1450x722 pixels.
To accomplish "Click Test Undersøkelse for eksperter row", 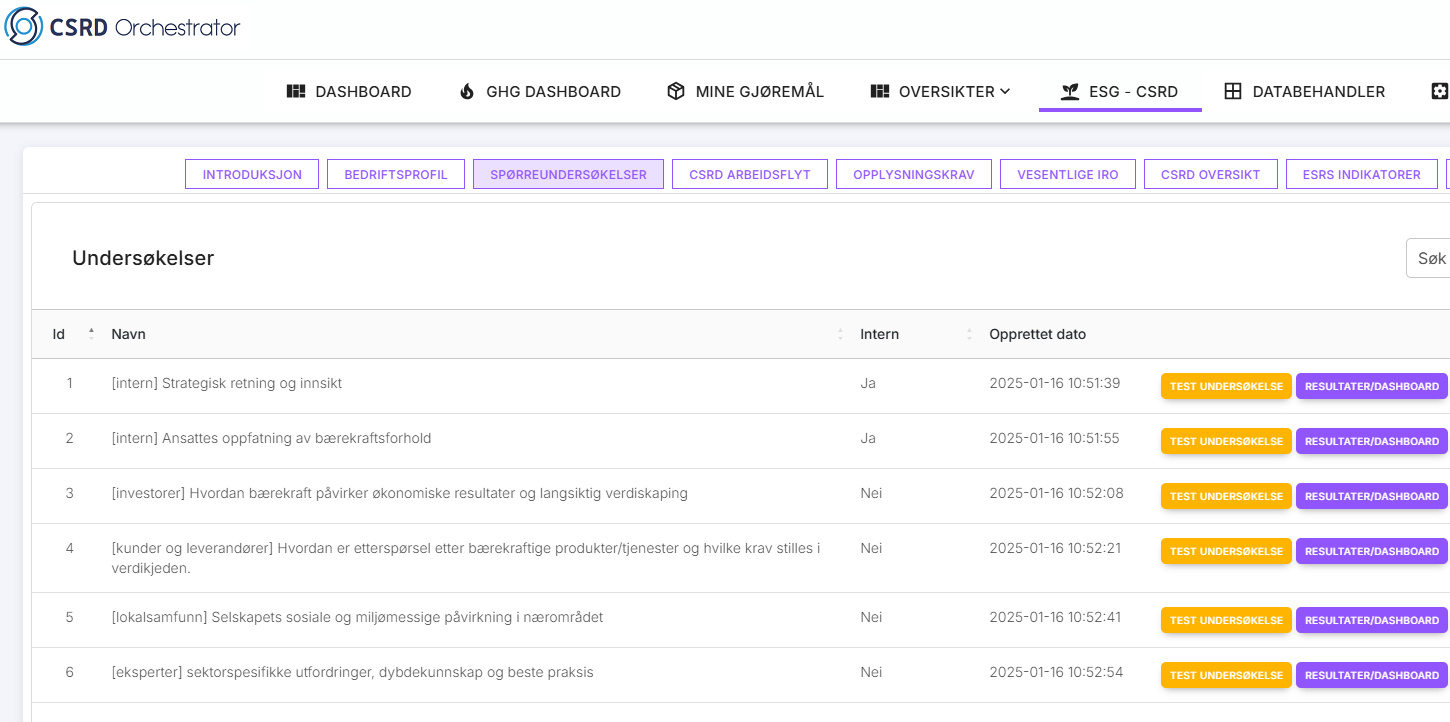I will click(x=1226, y=675).
